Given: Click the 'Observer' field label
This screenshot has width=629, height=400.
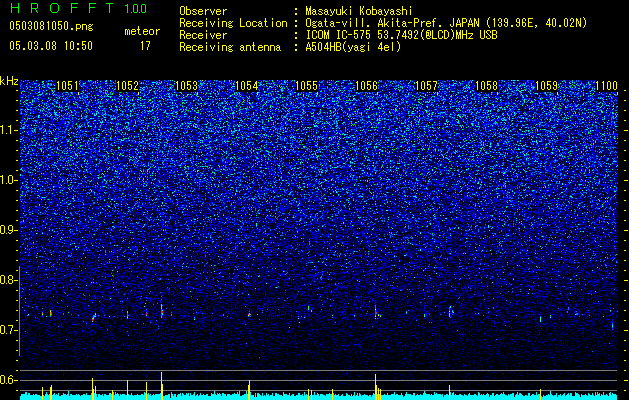Looking at the screenshot, I should [x=203, y=11].
